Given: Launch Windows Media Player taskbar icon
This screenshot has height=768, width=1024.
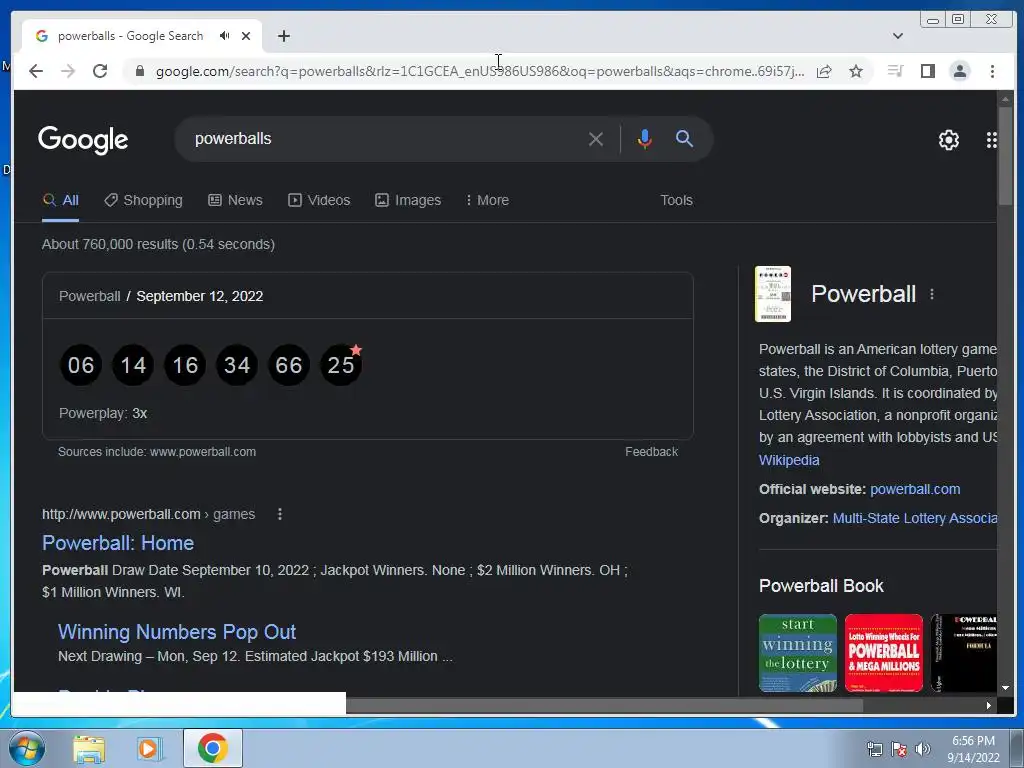Looking at the screenshot, I should click(x=150, y=748).
